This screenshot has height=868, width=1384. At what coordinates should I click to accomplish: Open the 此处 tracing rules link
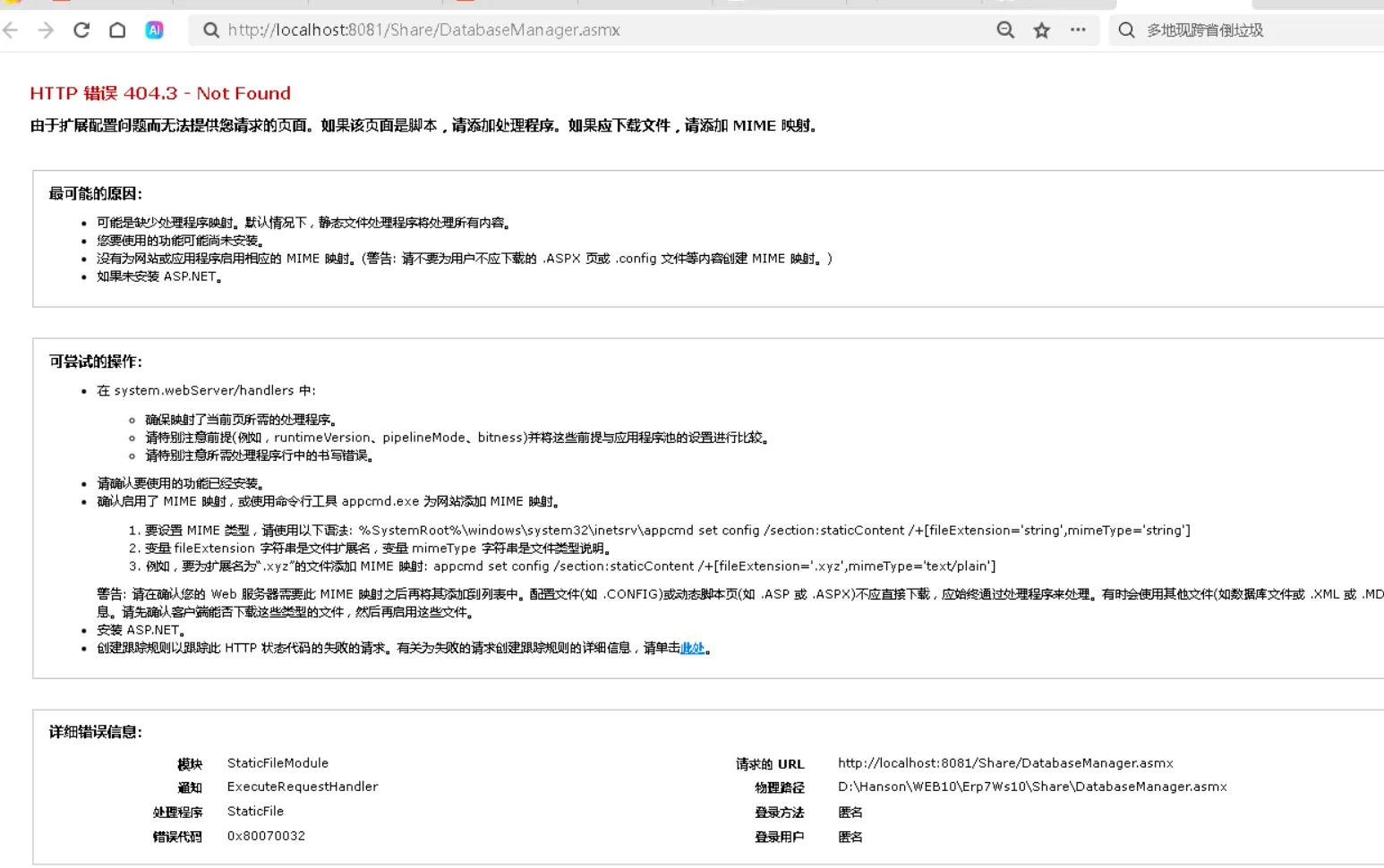692,648
